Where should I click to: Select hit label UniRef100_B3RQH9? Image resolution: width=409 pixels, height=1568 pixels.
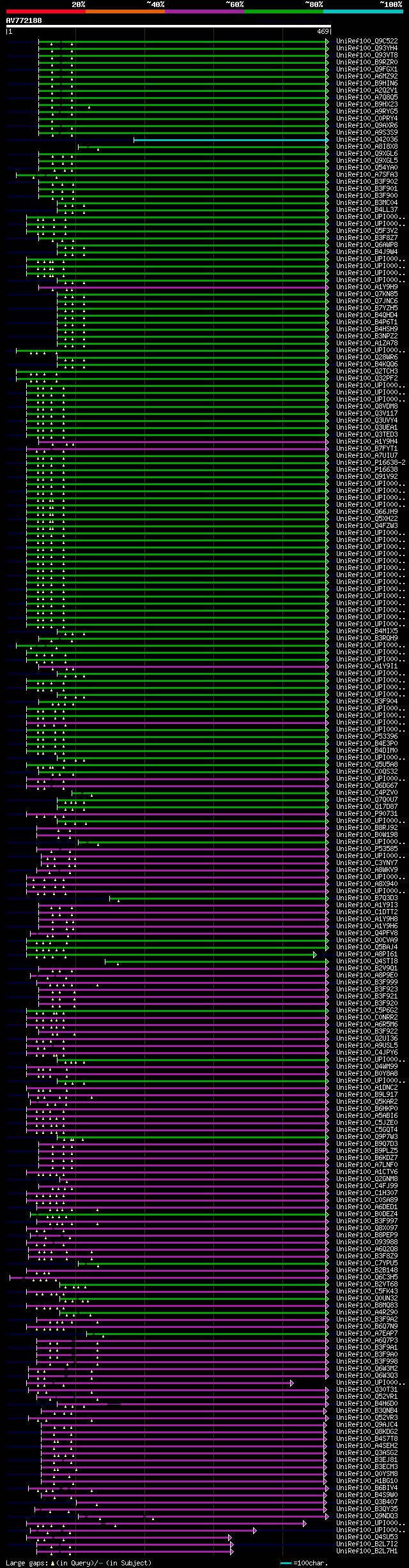click(x=367, y=638)
